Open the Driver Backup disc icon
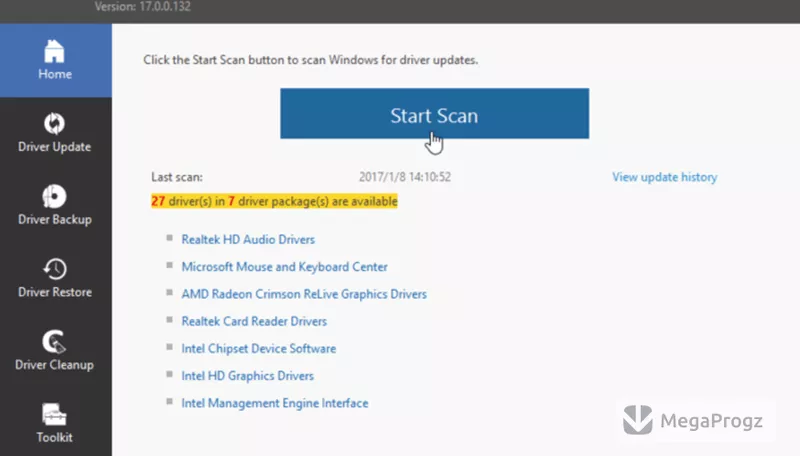Screen dimensions: 800x456 [54, 196]
